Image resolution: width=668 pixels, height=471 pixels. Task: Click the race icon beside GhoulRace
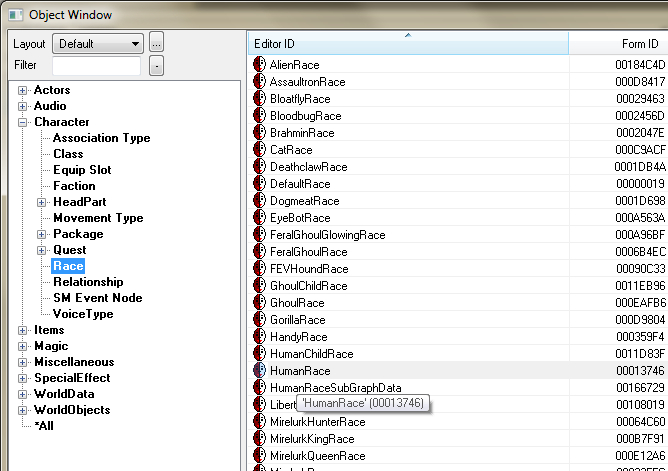(x=259, y=303)
